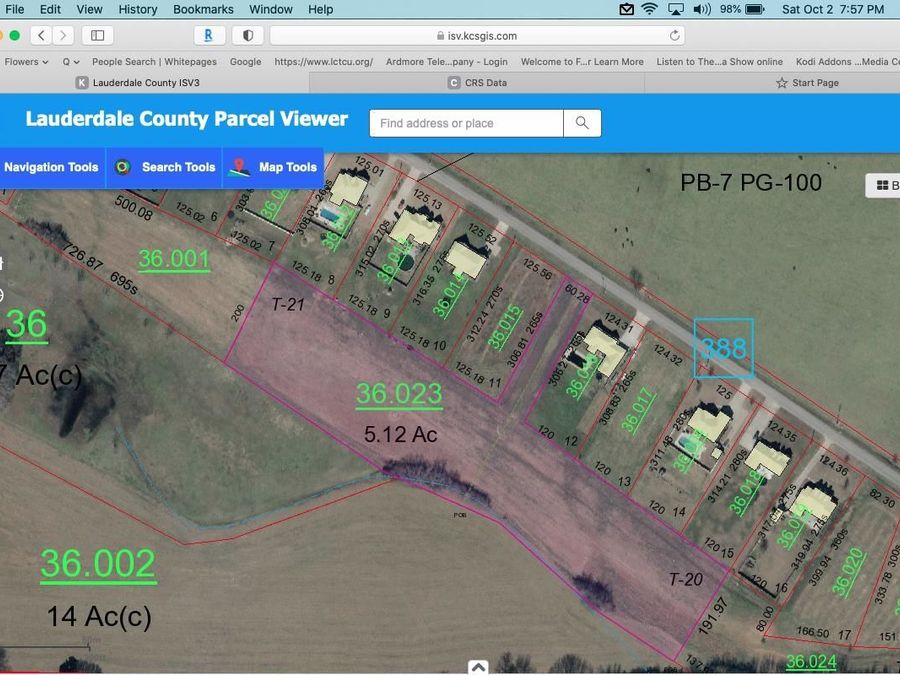Select parcel label 36.024
This screenshot has height=675, width=900.
coord(811,662)
